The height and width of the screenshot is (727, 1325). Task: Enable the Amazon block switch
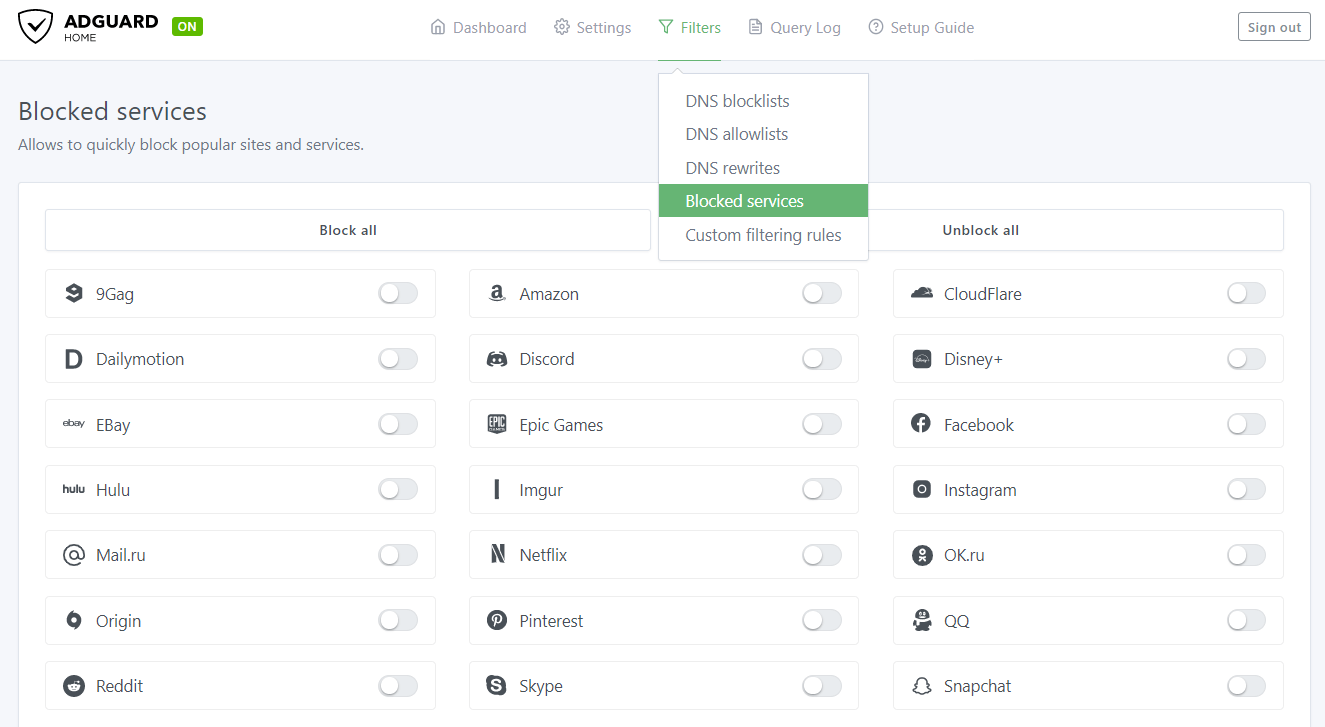pos(822,293)
